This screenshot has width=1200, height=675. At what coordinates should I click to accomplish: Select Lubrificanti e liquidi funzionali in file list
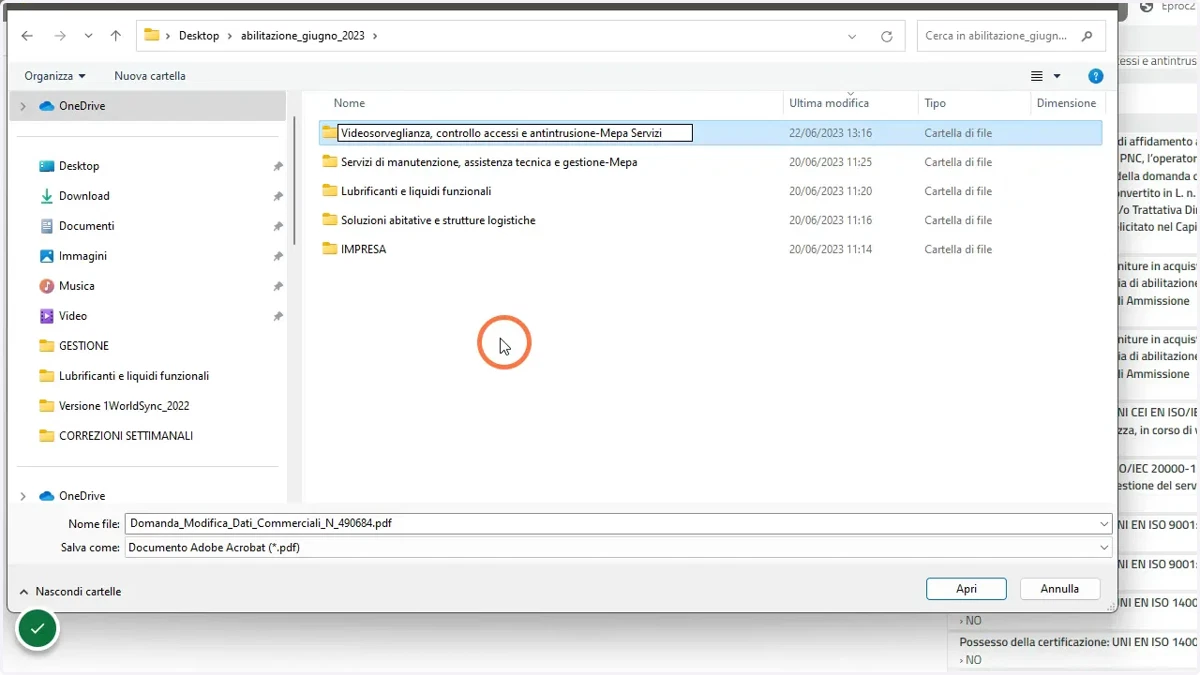pos(416,191)
